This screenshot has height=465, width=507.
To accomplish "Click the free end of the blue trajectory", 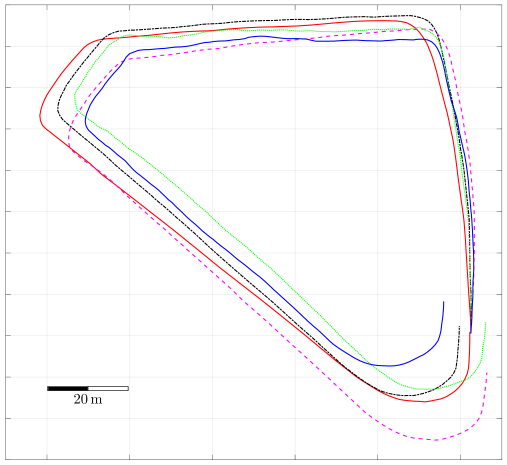I will click(x=443, y=302).
